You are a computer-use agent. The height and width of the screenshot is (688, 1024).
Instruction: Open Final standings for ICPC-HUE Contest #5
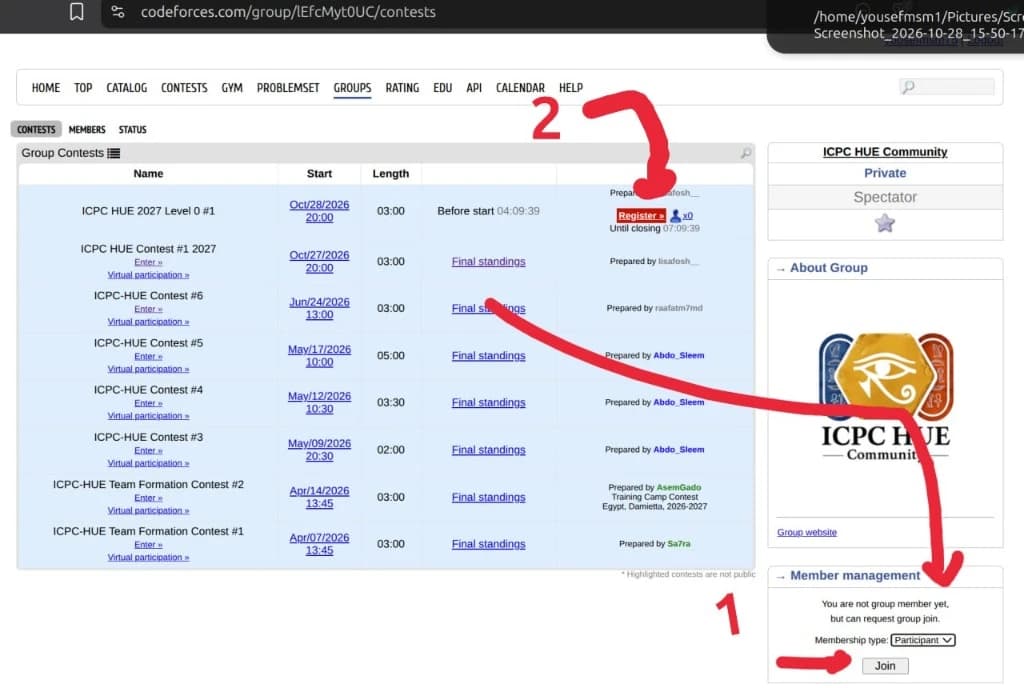pyautogui.click(x=488, y=355)
